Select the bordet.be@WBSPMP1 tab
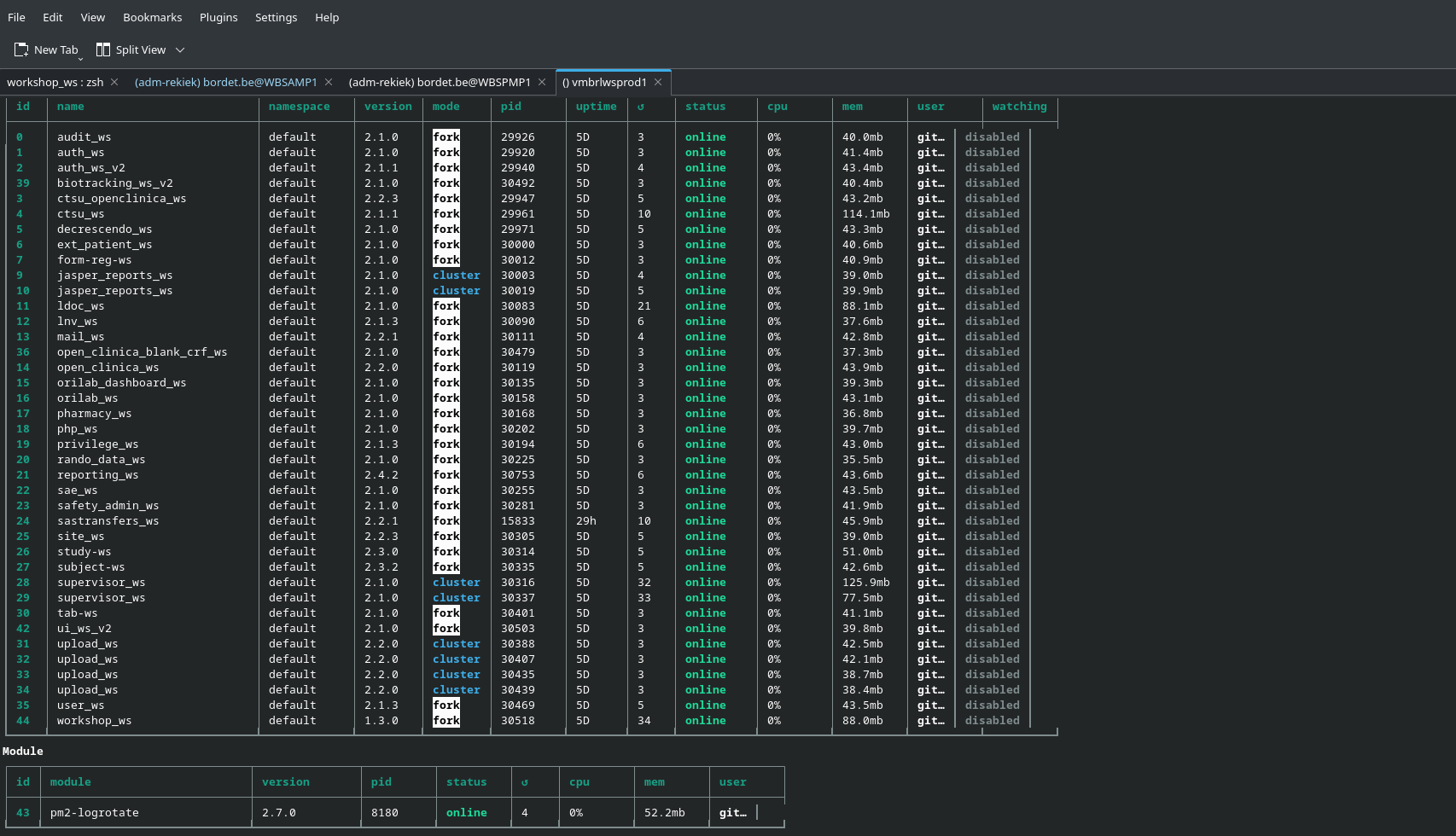The image size is (1456, 836). (440, 83)
